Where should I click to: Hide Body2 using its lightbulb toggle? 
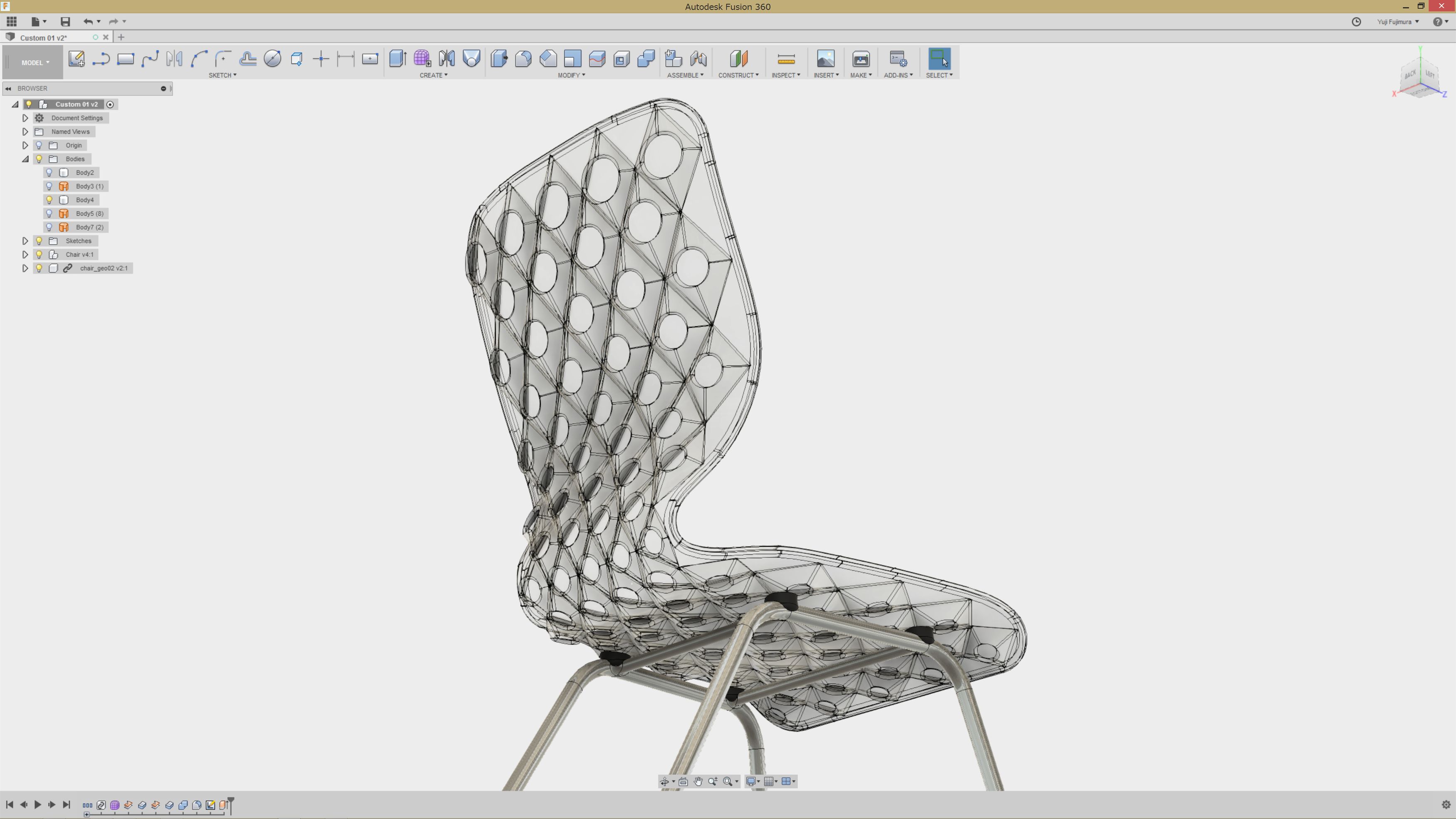click(x=49, y=172)
